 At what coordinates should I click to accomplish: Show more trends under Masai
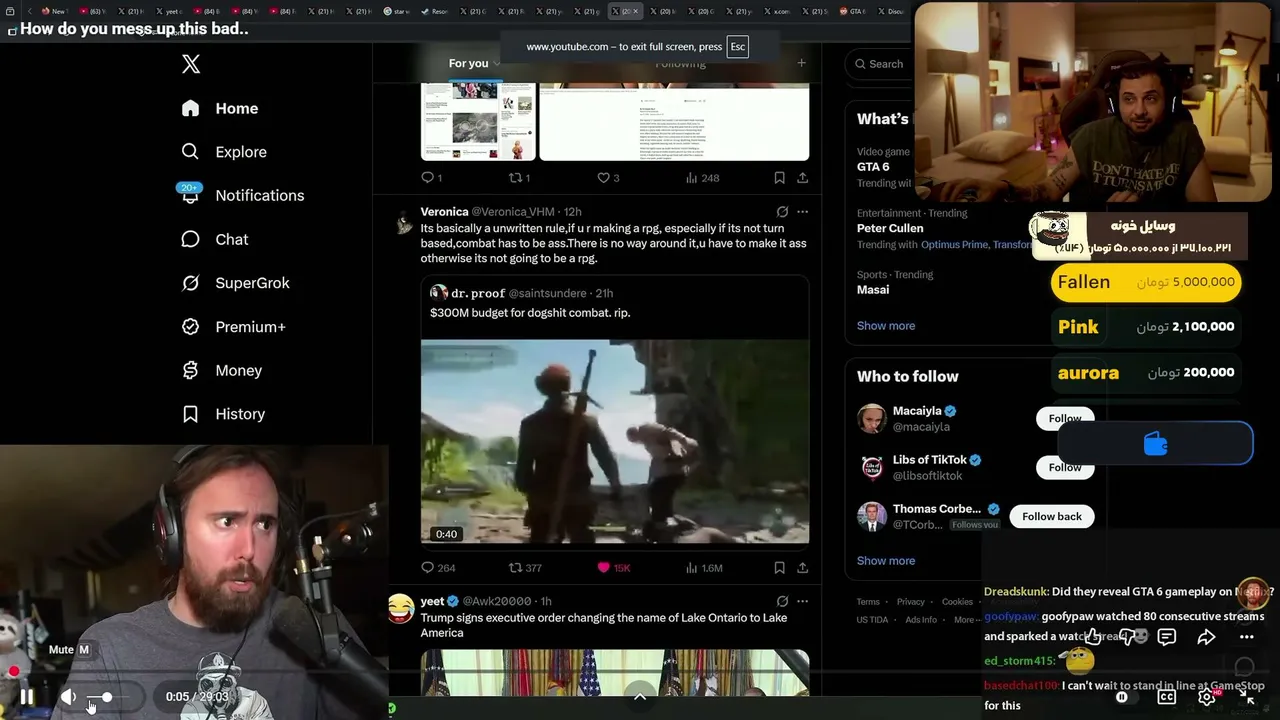(886, 326)
